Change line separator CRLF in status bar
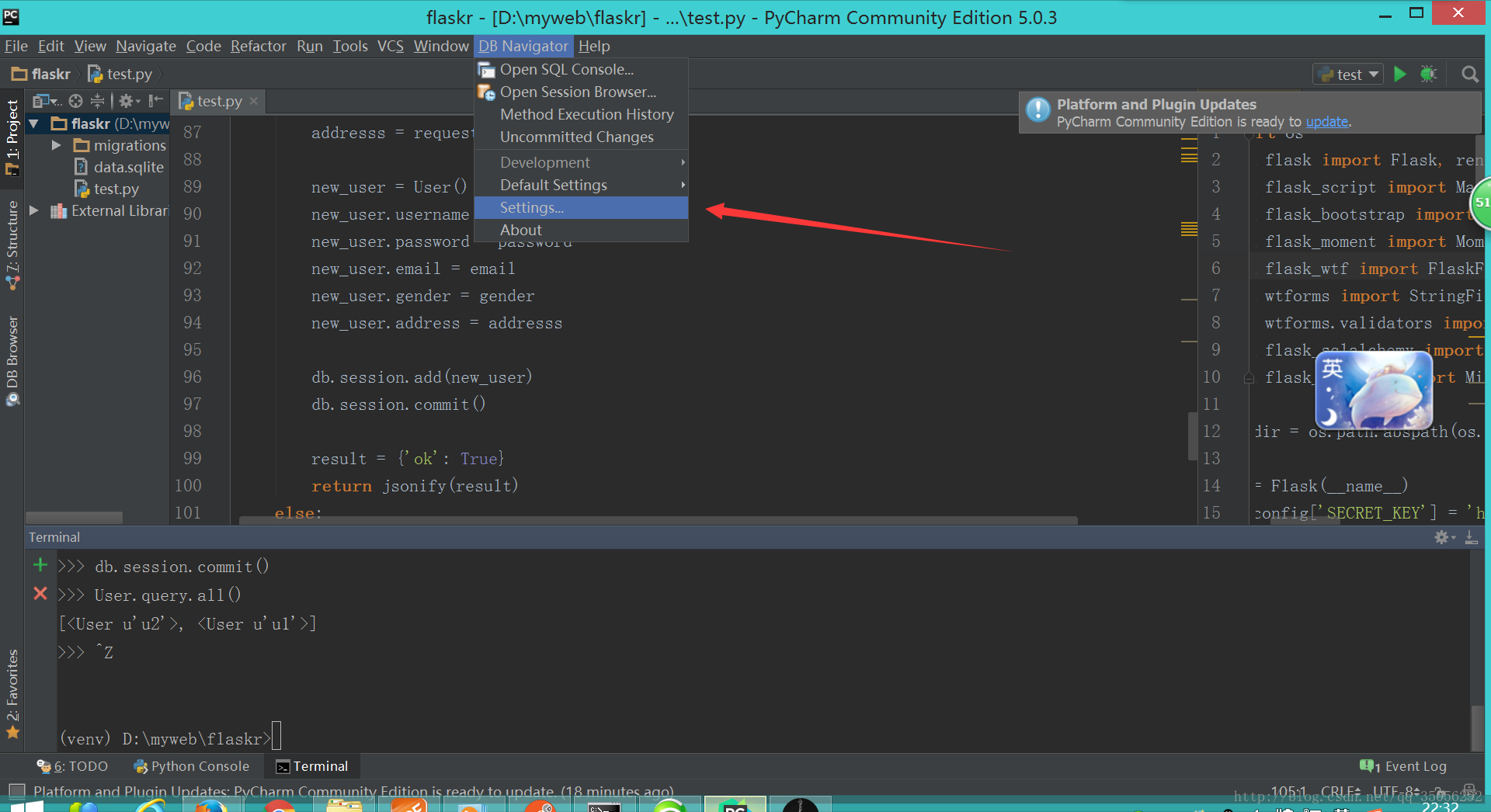Screen dimensions: 1491x812 (1340, 791)
